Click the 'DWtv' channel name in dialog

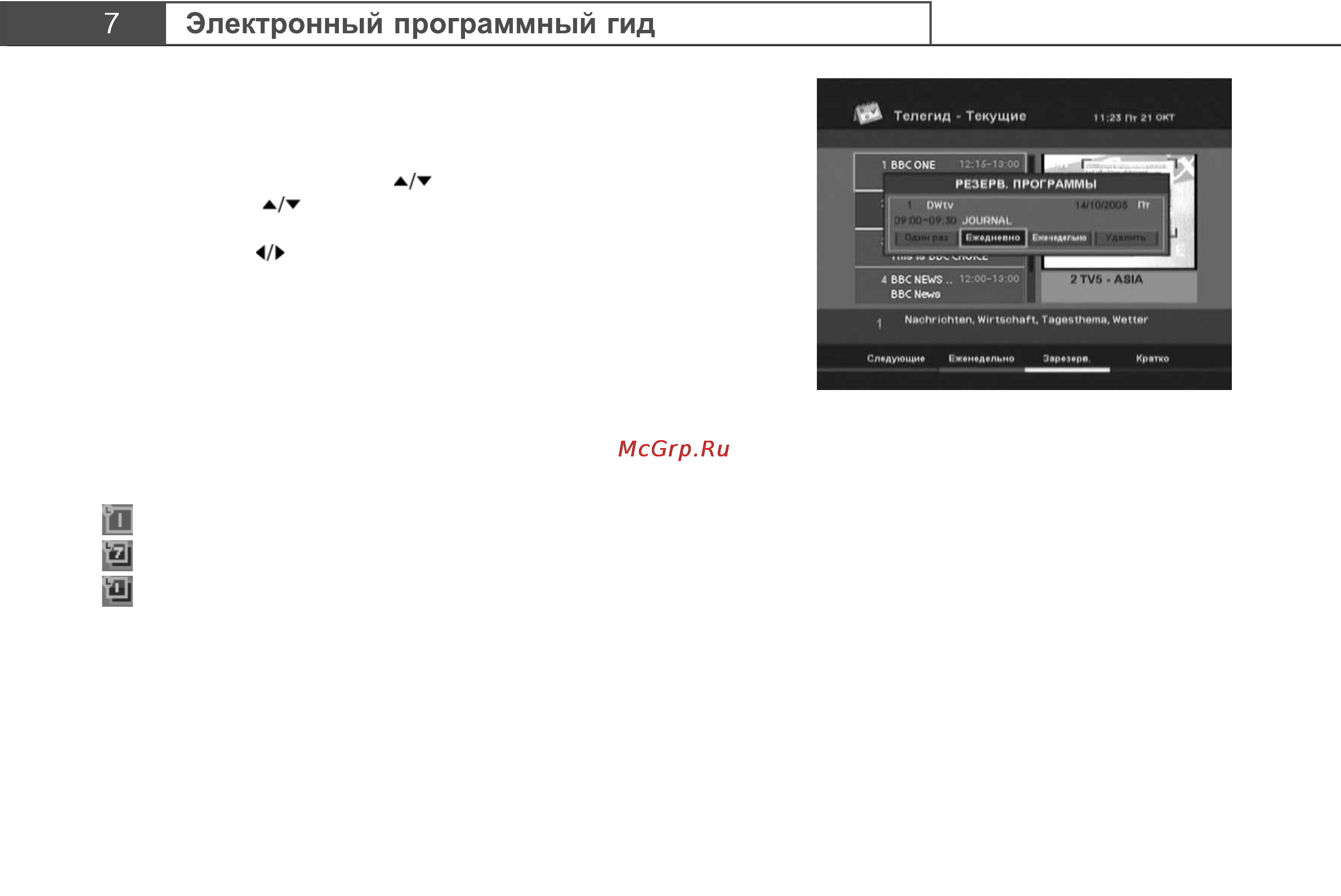(x=940, y=205)
